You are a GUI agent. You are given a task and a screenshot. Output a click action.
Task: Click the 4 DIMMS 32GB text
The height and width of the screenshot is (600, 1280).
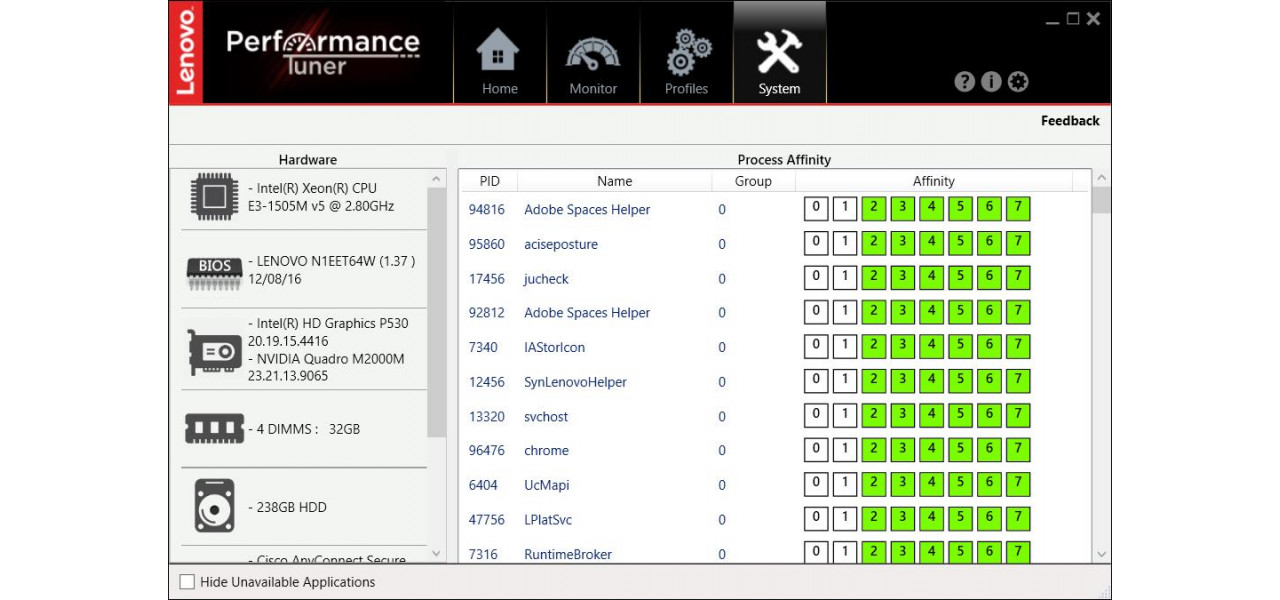[x=304, y=429]
